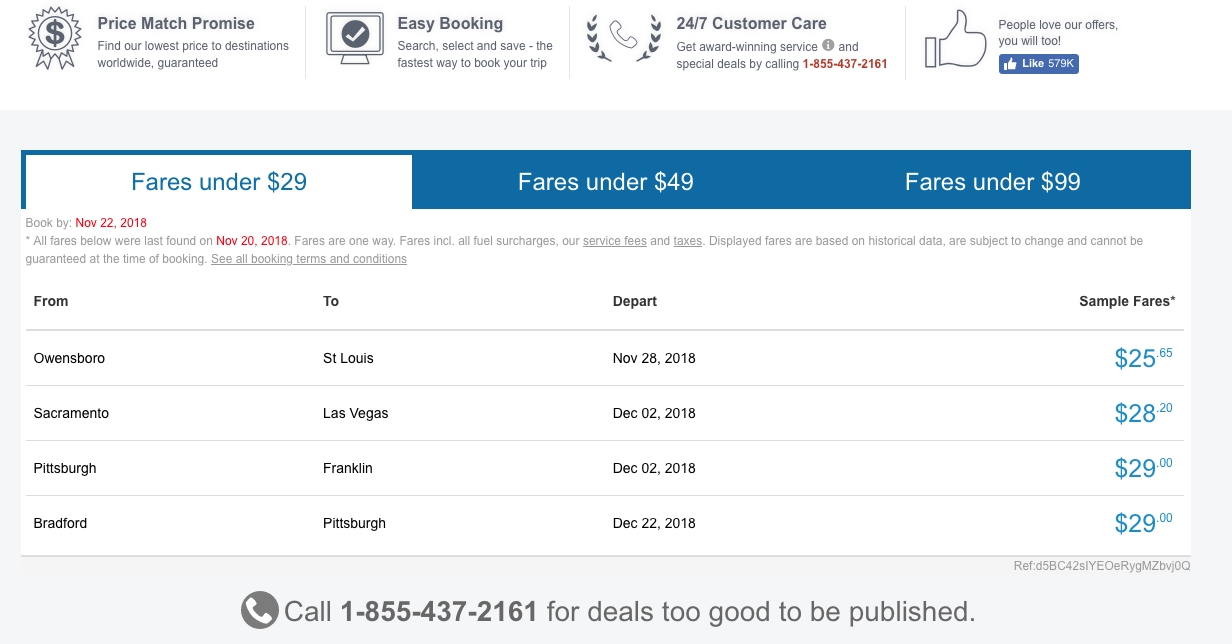The width and height of the screenshot is (1232, 644).
Task: Click the phone icon next to Call 1-855-437-2161
Action: (259, 611)
